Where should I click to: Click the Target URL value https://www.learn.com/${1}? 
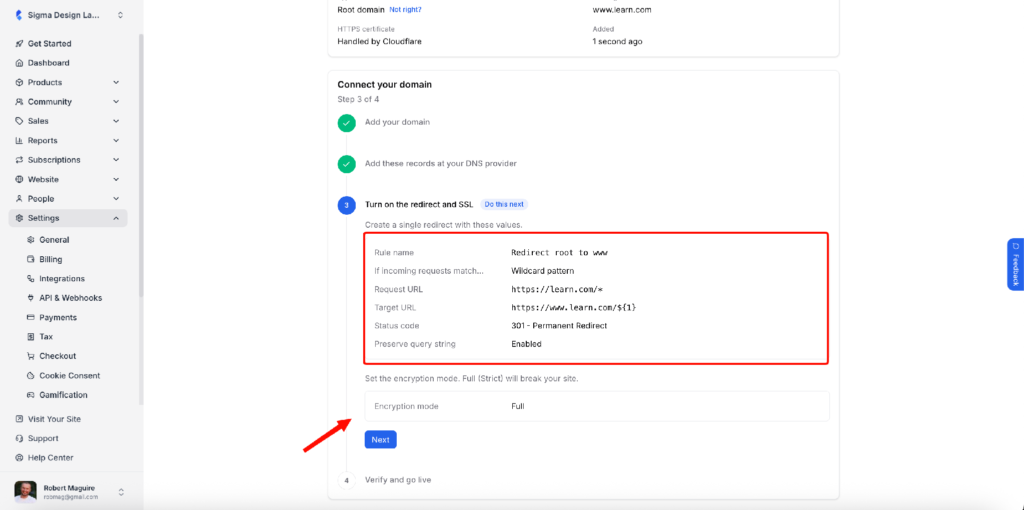573,307
